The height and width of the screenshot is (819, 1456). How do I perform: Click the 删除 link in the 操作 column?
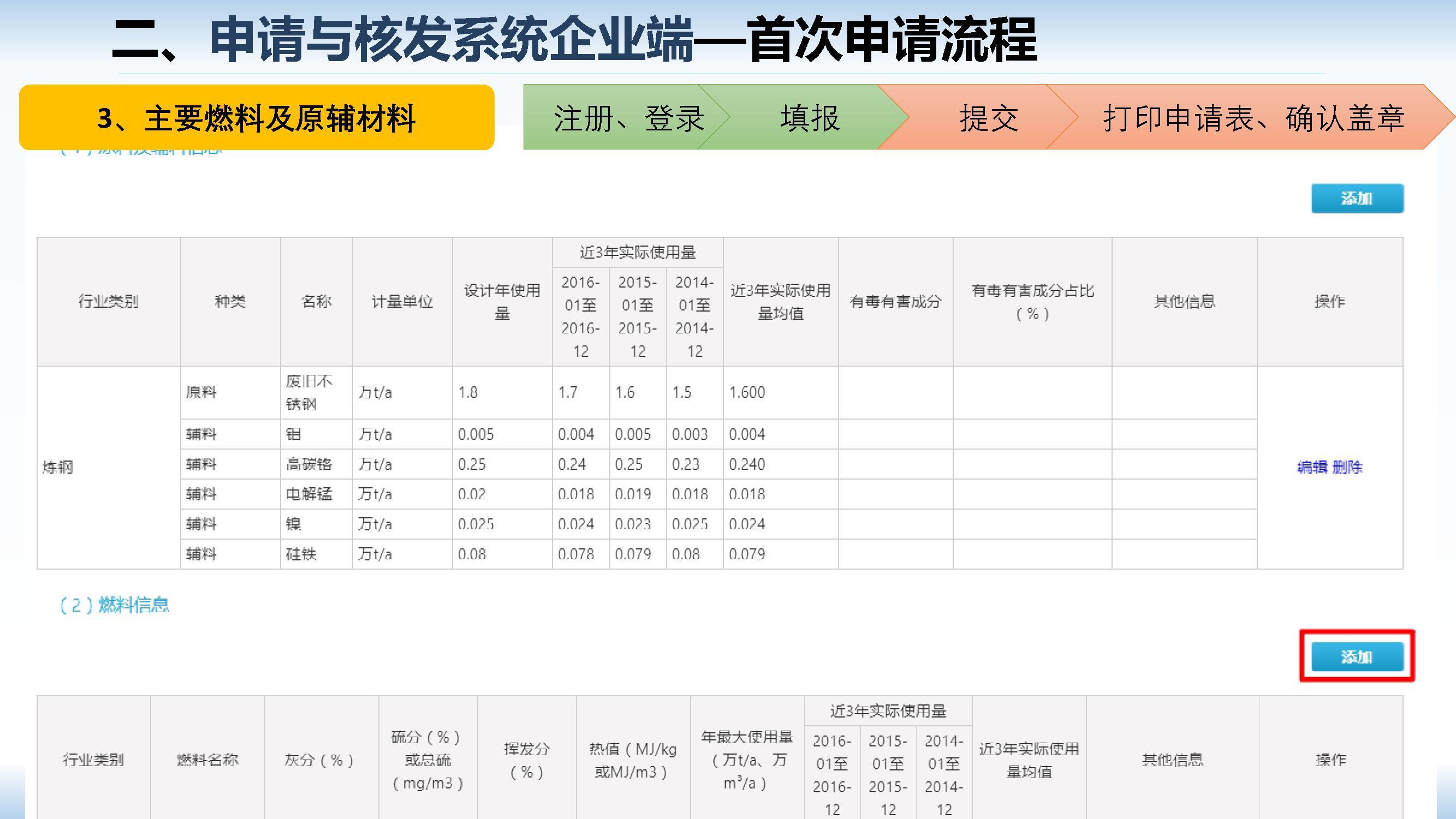[1347, 467]
